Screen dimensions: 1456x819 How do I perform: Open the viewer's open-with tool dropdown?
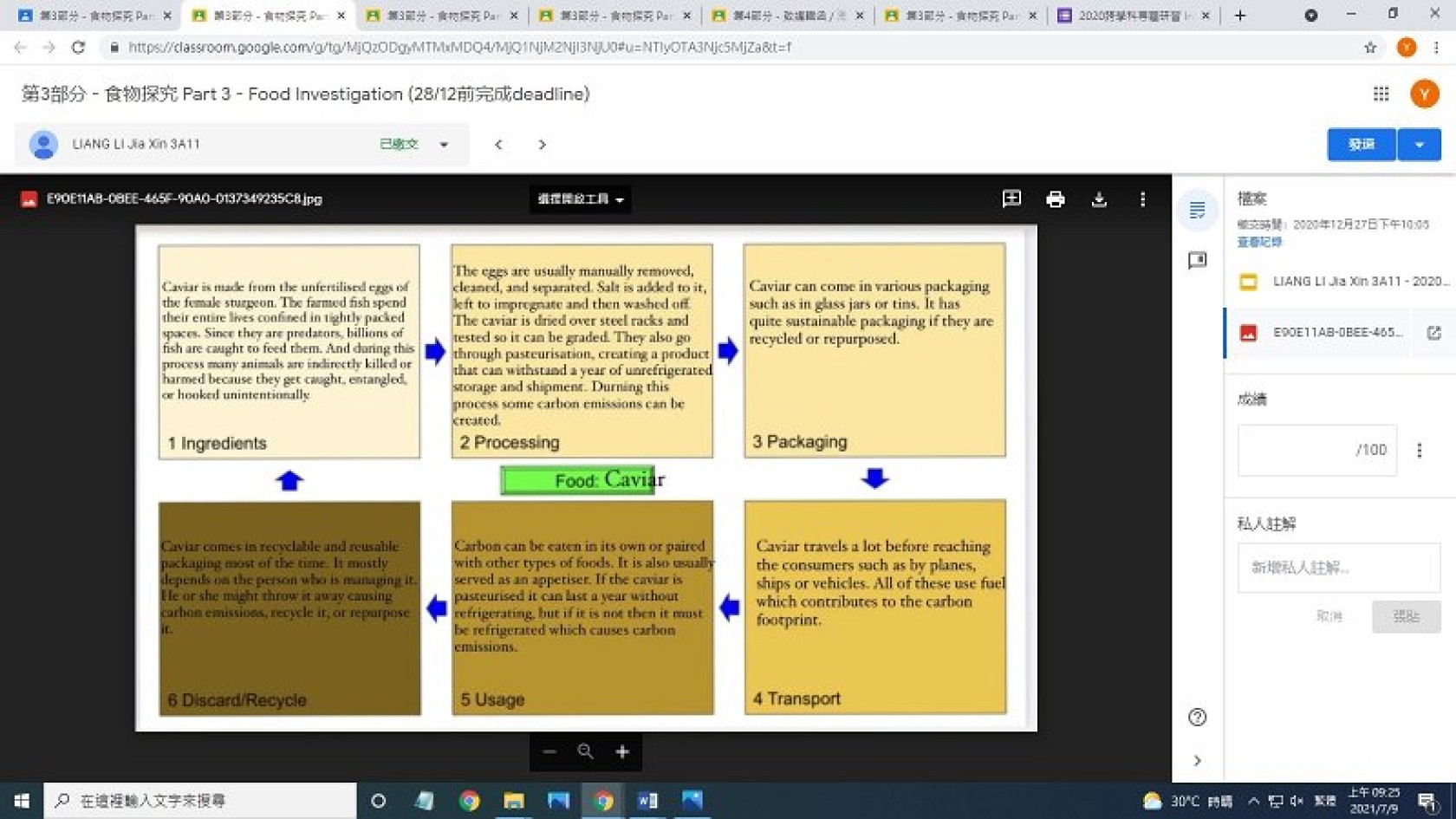580,199
